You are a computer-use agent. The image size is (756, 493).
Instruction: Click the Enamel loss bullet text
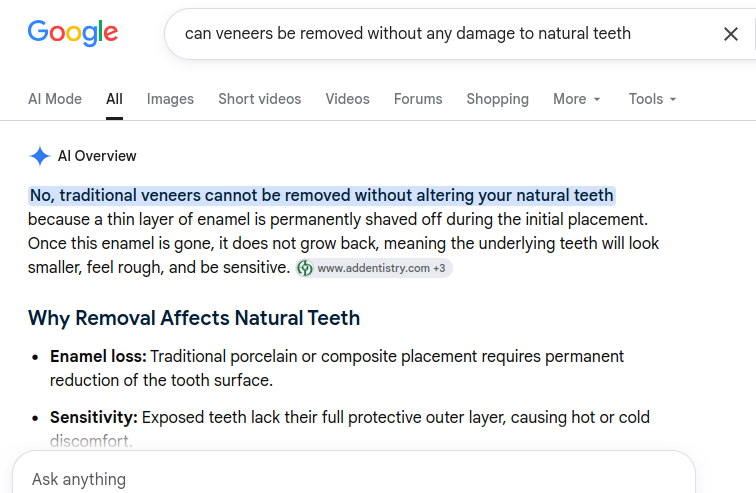click(337, 368)
